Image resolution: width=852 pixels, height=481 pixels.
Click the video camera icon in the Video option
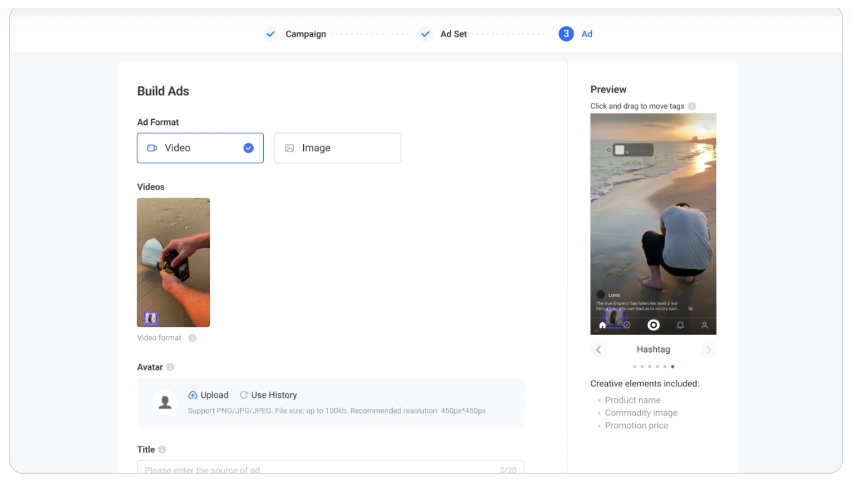152,148
